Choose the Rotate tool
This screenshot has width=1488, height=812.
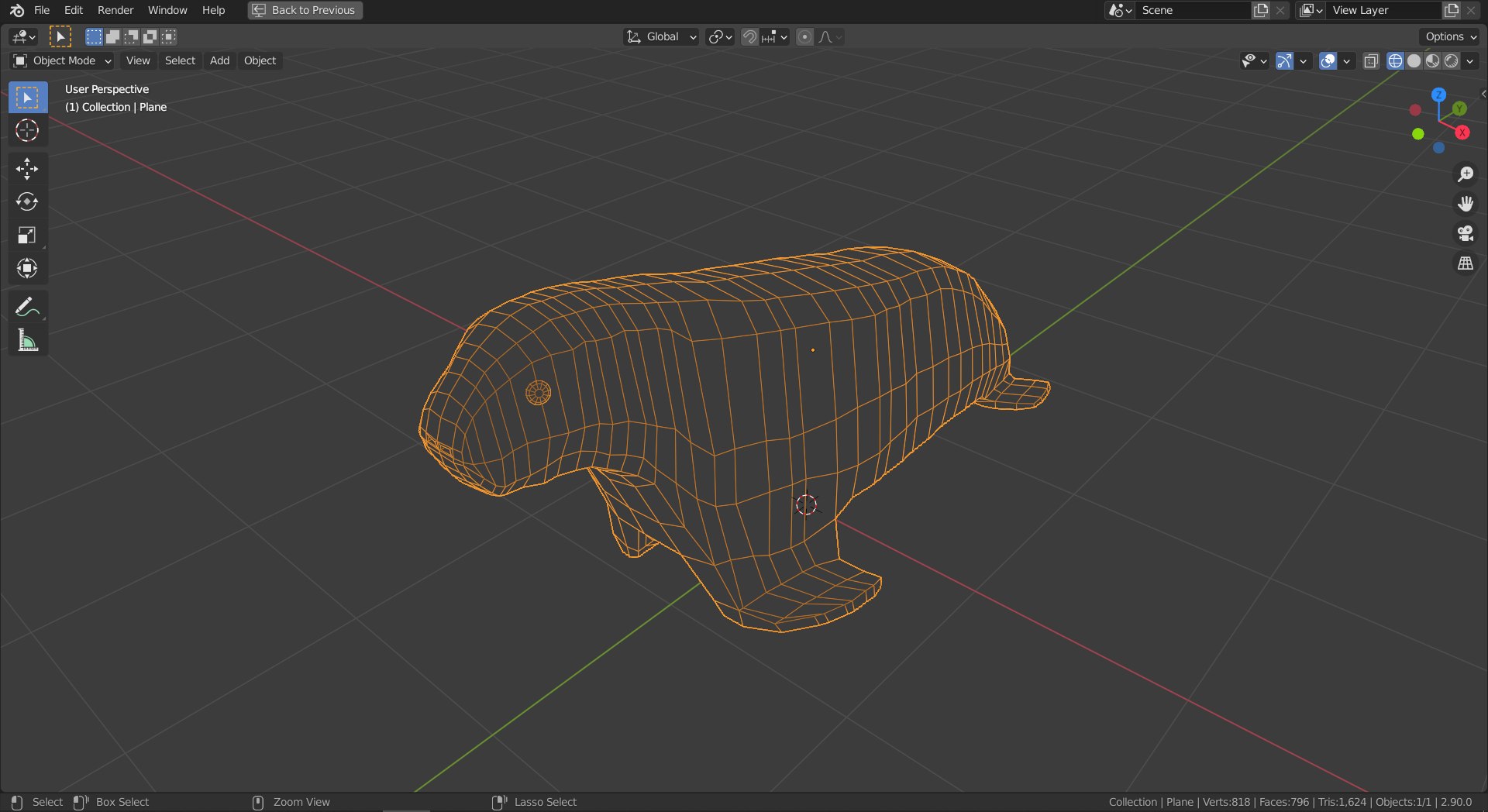(x=28, y=202)
